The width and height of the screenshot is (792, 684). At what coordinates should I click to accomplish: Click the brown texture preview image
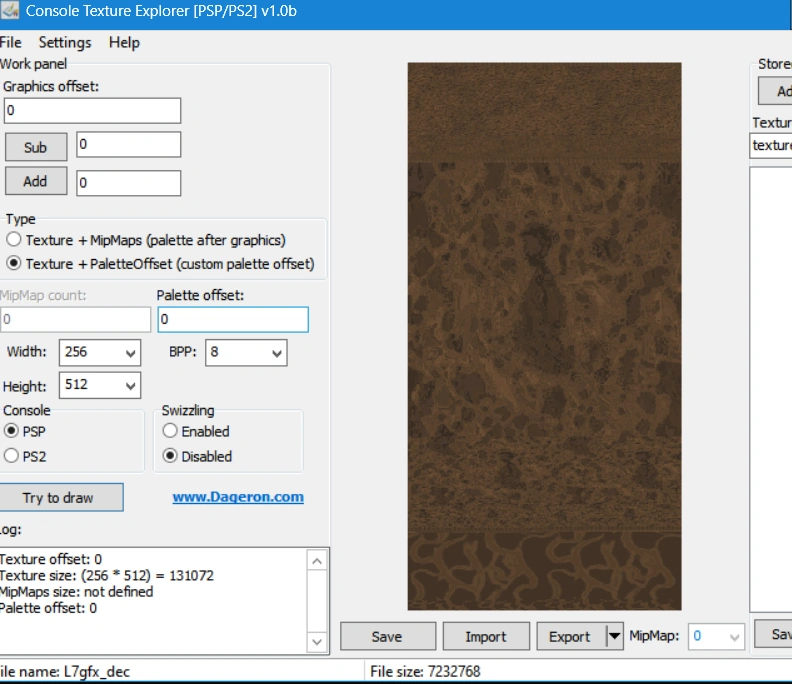pos(544,336)
